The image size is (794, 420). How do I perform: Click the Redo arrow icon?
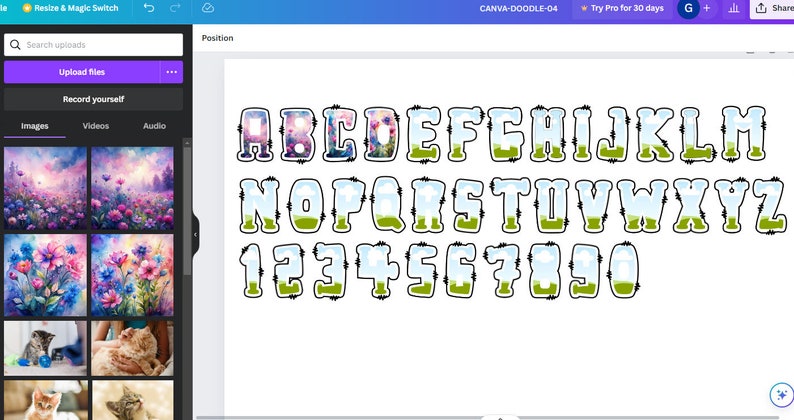tap(175, 8)
